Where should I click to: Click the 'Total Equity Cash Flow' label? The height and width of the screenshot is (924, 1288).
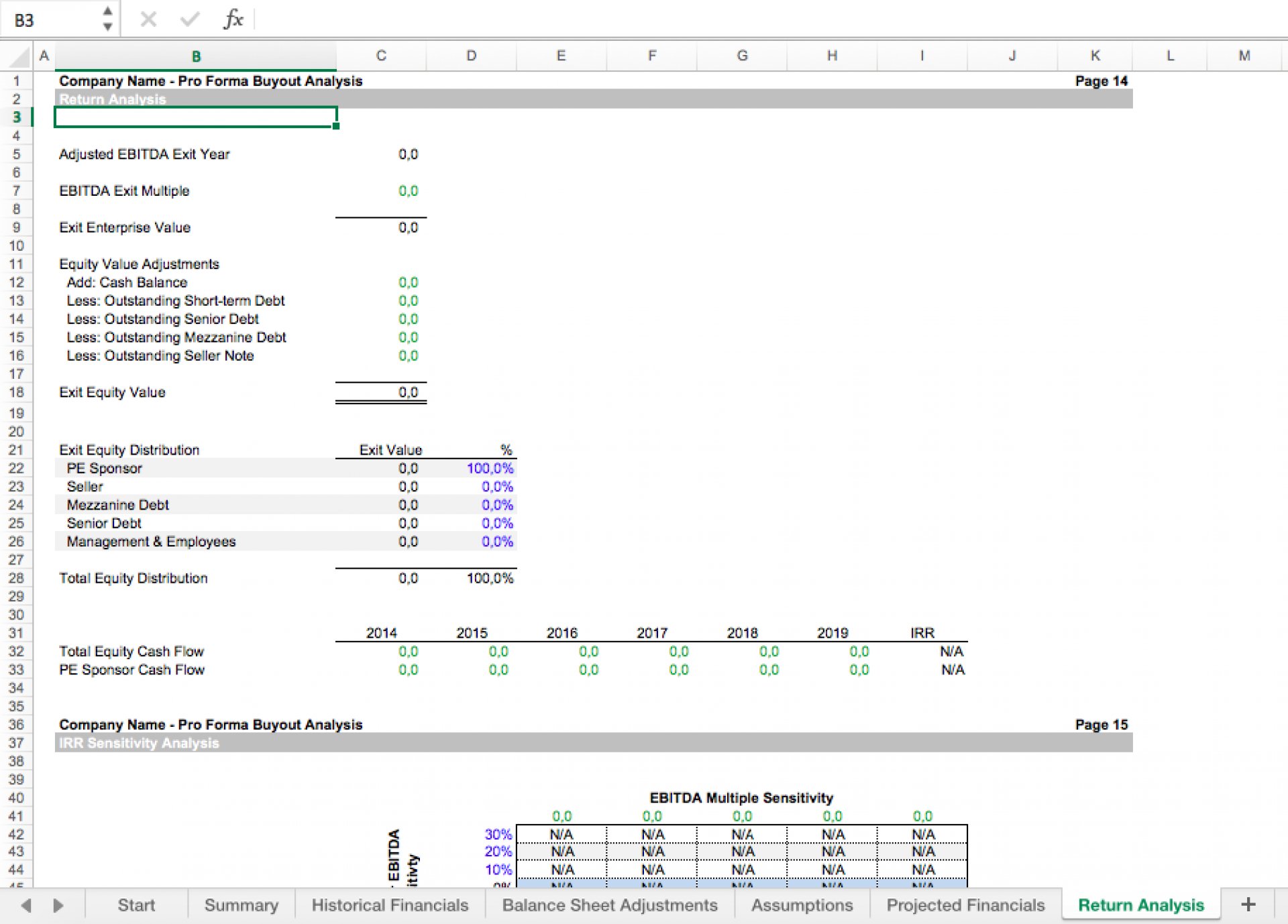[131, 651]
